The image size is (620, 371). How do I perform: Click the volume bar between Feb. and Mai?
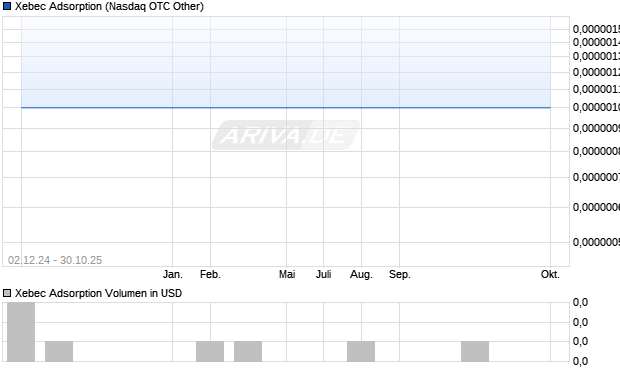tap(248, 351)
